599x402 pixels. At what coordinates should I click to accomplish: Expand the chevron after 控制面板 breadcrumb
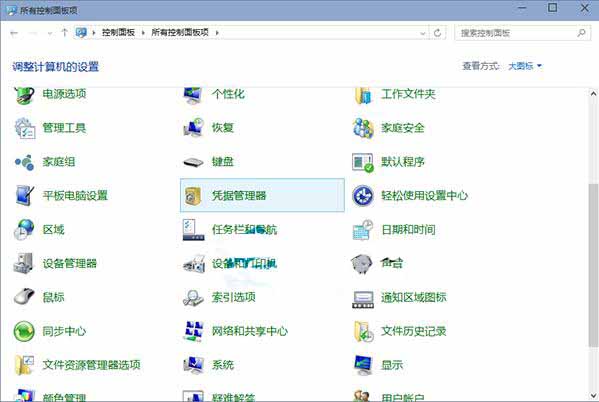[x=143, y=33]
